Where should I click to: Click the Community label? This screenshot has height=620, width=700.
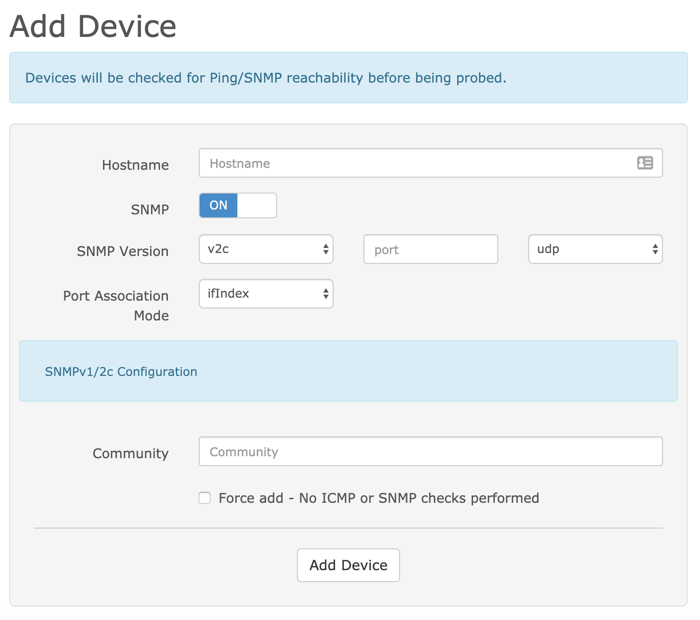pyautogui.click(x=130, y=454)
